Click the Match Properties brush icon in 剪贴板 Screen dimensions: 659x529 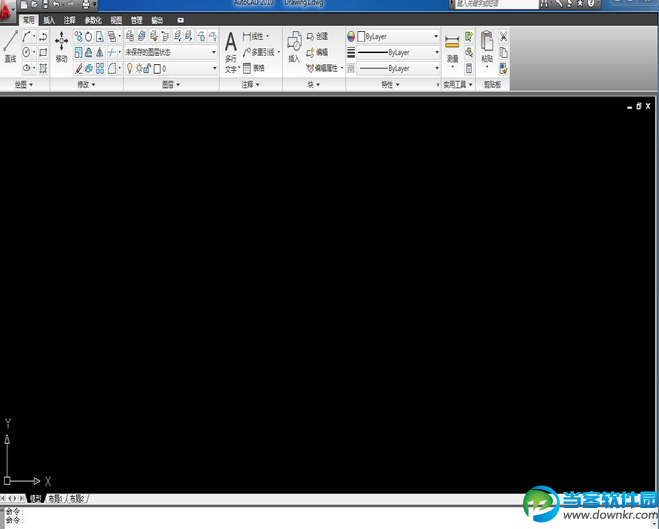503,68
